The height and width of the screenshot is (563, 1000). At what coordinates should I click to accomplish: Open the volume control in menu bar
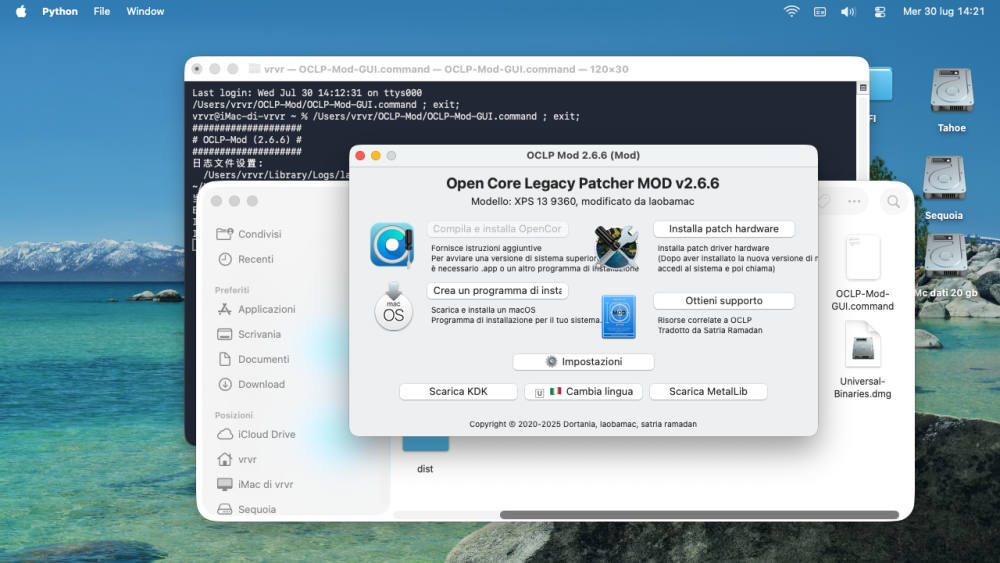tap(848, 11)
